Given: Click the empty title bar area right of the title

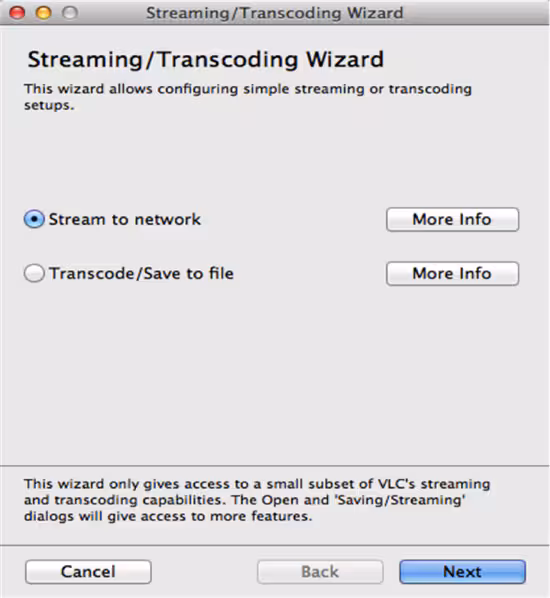Looking at the screenshot, I should (x=475, y=13).
